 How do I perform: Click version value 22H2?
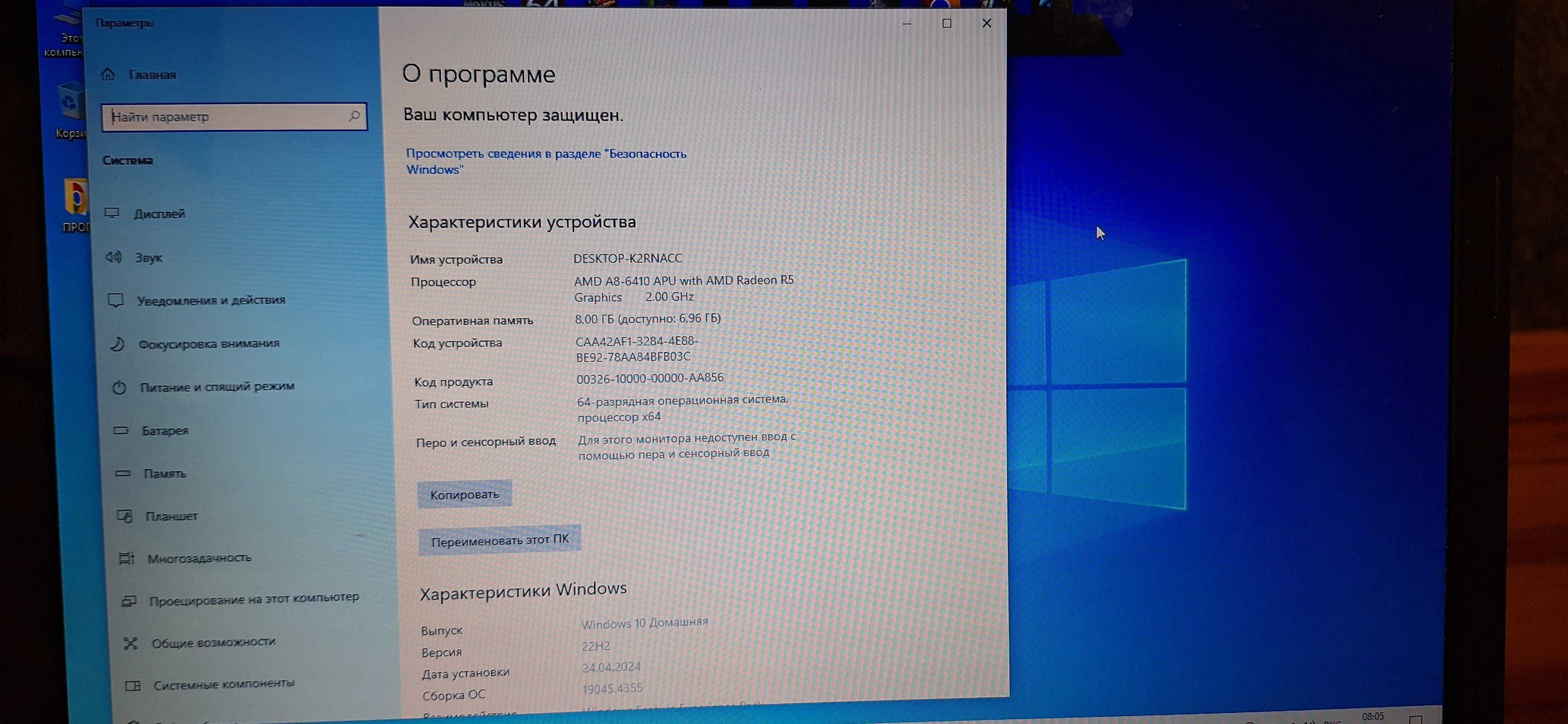[595, 646]
